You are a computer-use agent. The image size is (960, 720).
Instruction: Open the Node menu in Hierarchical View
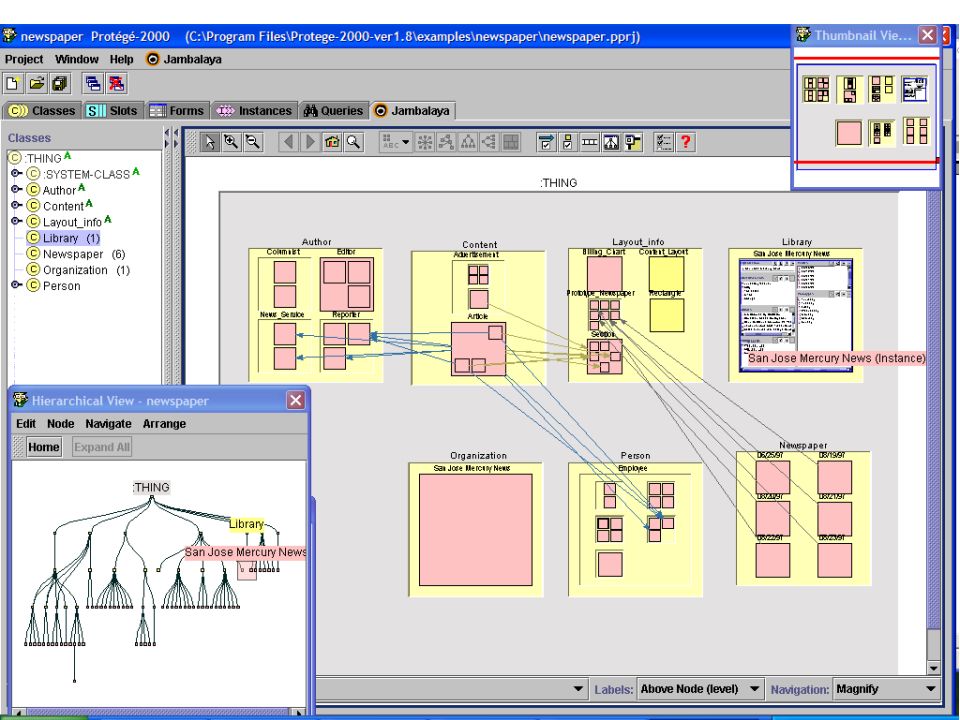61,424
